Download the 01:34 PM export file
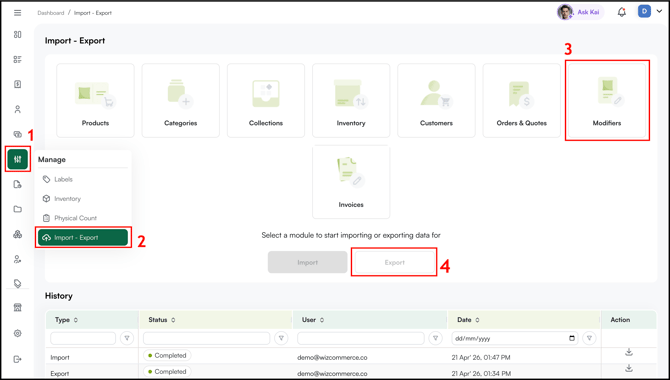 pos(629,368)
